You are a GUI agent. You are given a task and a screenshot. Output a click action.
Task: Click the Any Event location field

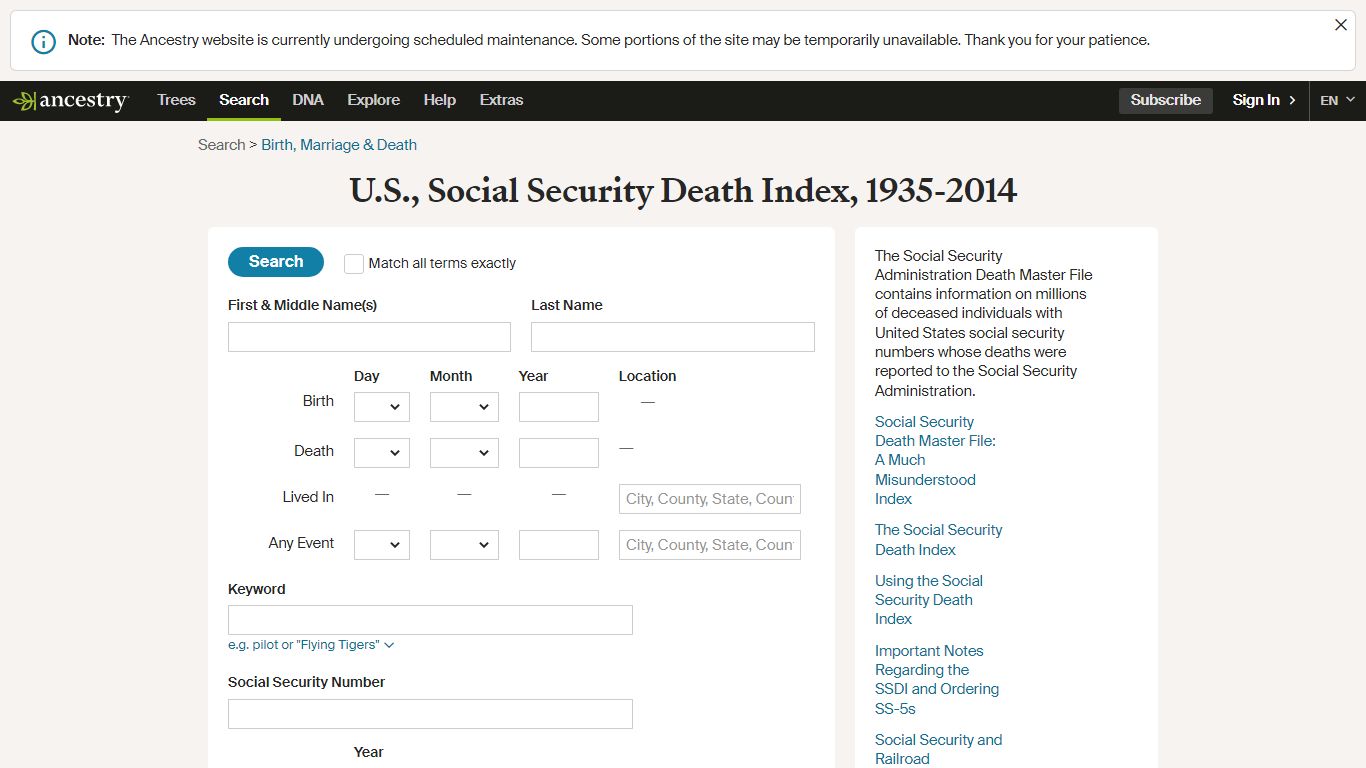coord(710,545)
